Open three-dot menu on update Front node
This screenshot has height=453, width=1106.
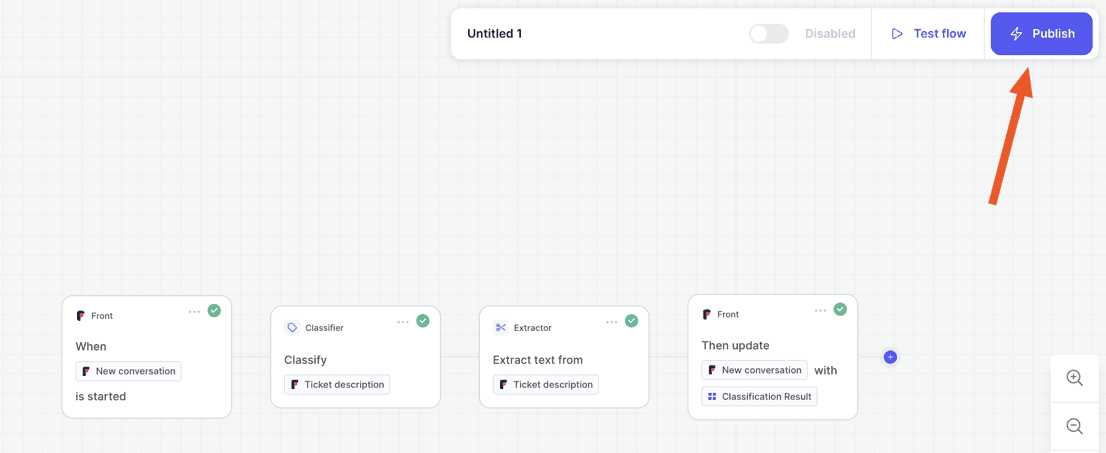820,310
